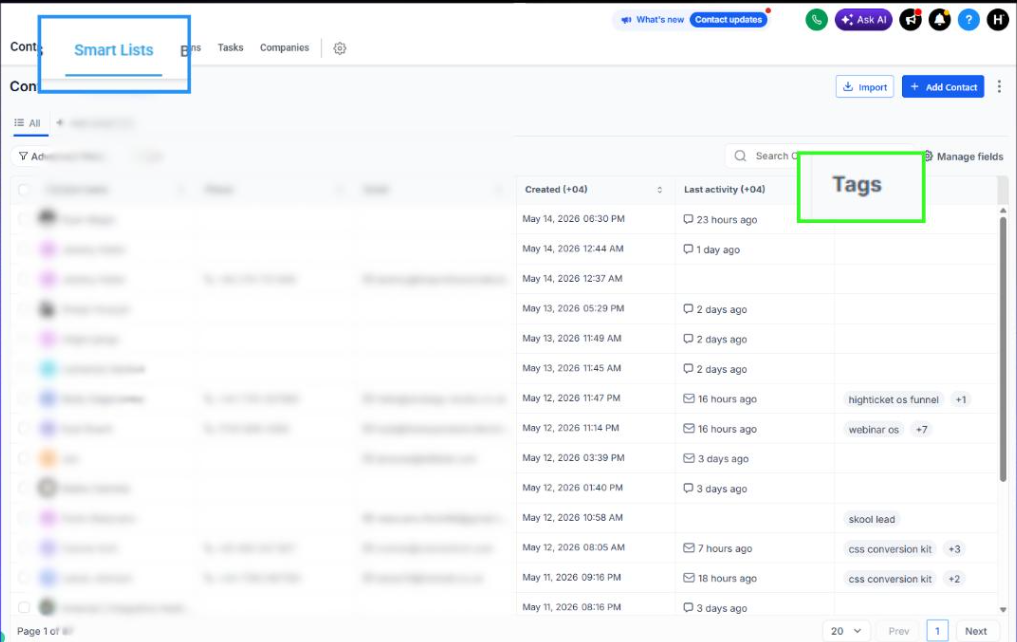Screen dimensions: 1017x642
Task: Click chat icon in May 12 01:40 PM row
Action: [x=688, y=488]
